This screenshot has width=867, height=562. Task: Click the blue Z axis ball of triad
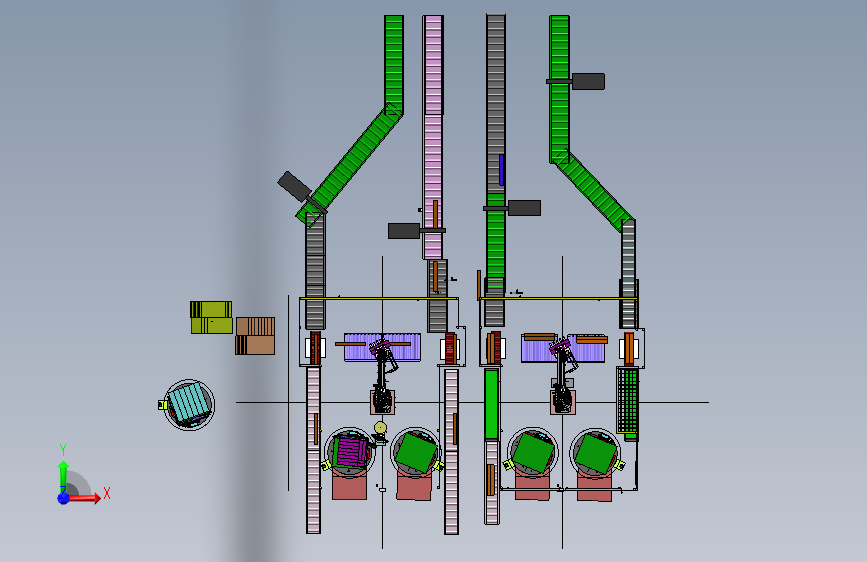coord(63,498)
